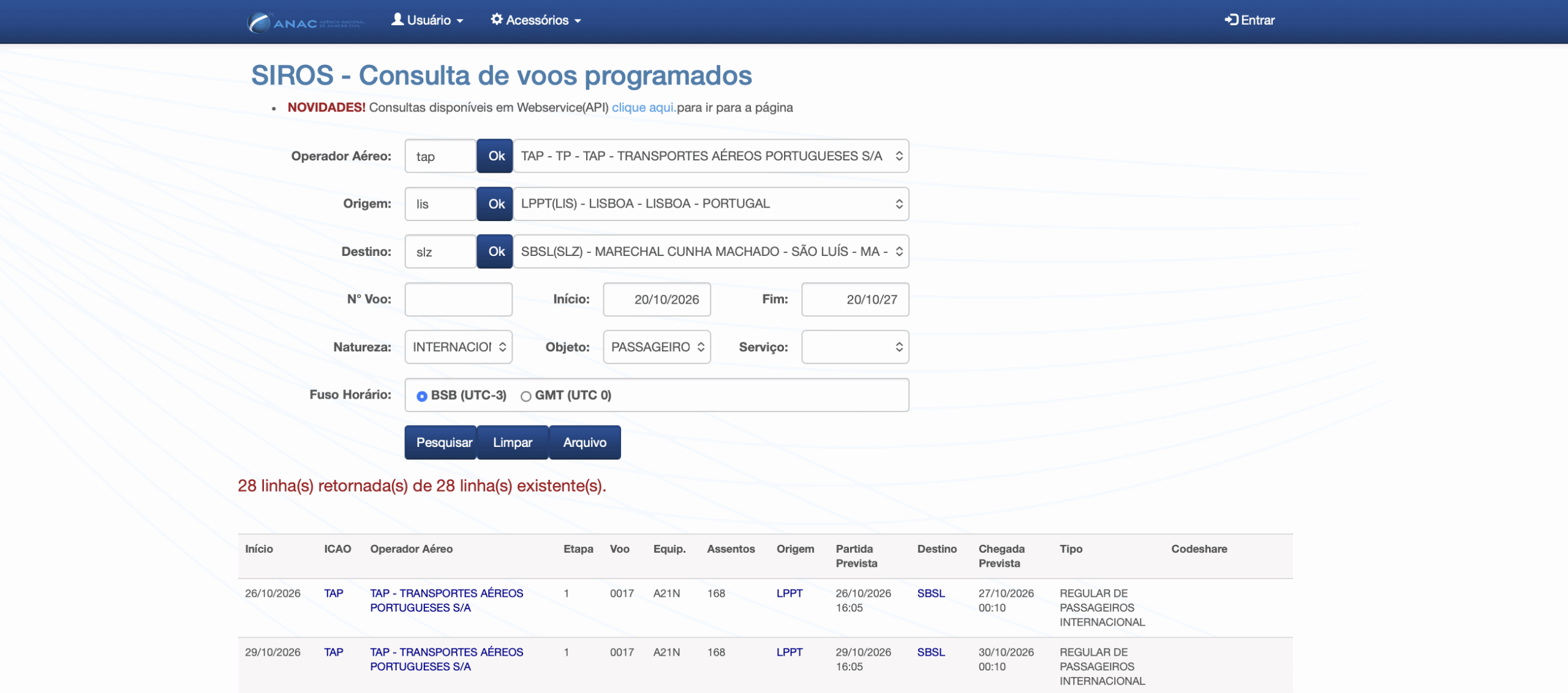Screen dimensions: 1568x693
Task: Open TAP operator link in 26/10/2026 row
Action: pyautogui.click(x=447, y=601)
